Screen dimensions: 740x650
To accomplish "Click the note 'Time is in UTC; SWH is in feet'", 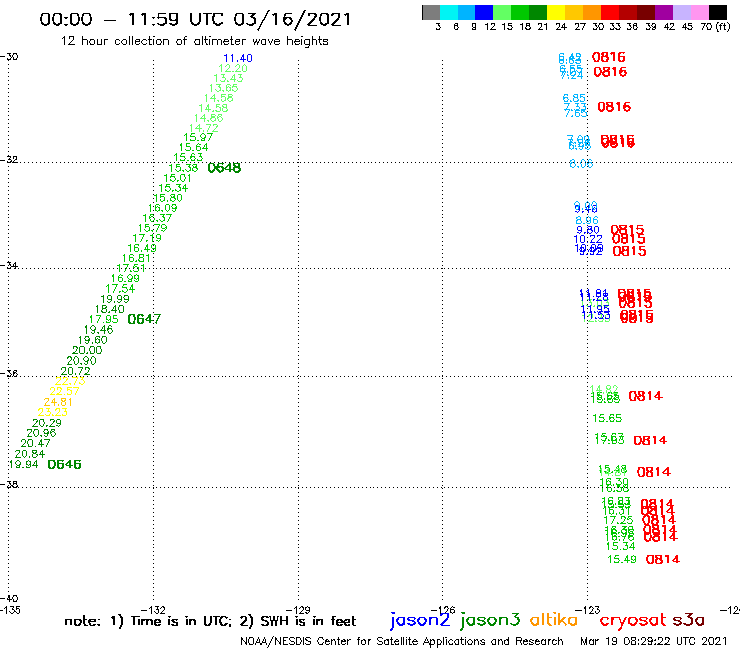I will pyautogui.click(x=210, y=621).
